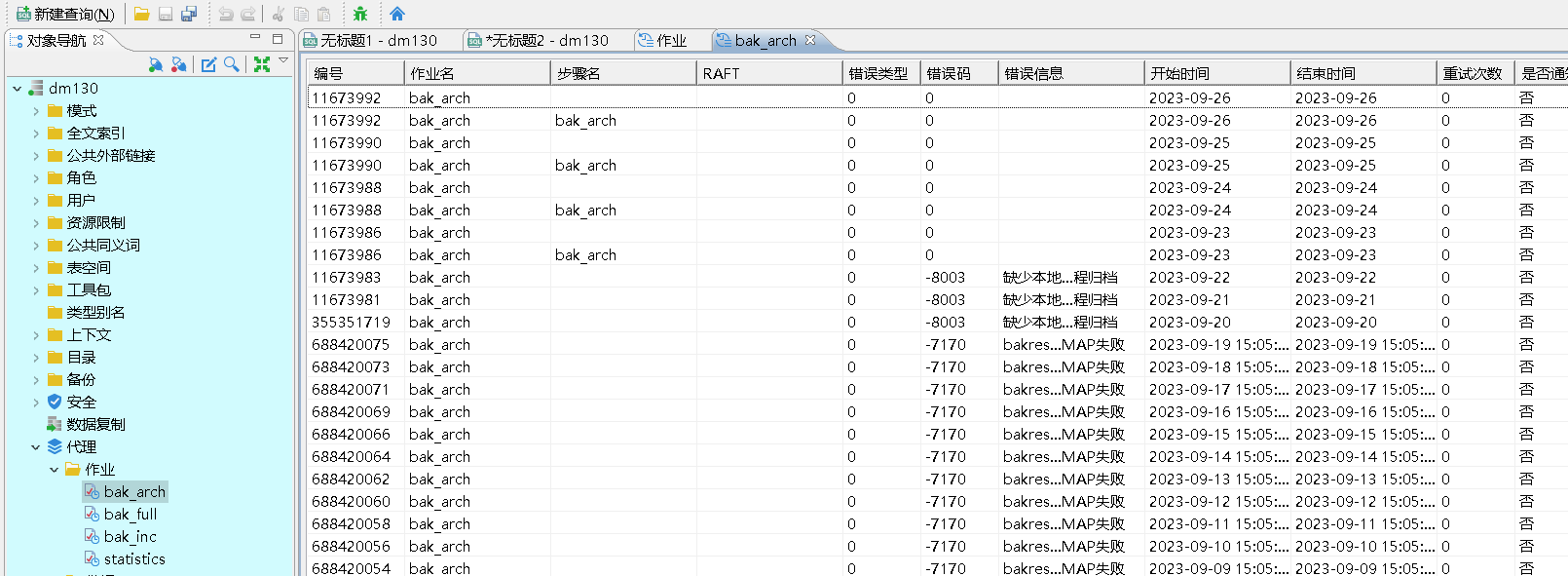The image size is (1568, 576).
Task: Switch to the *无标题2 - dm130 tab
Action: point(538,40)
